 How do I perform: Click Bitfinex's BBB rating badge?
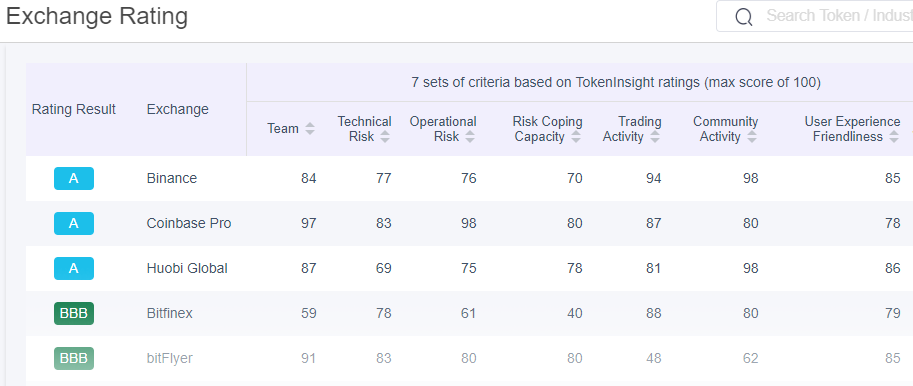[x=74, y=313]
